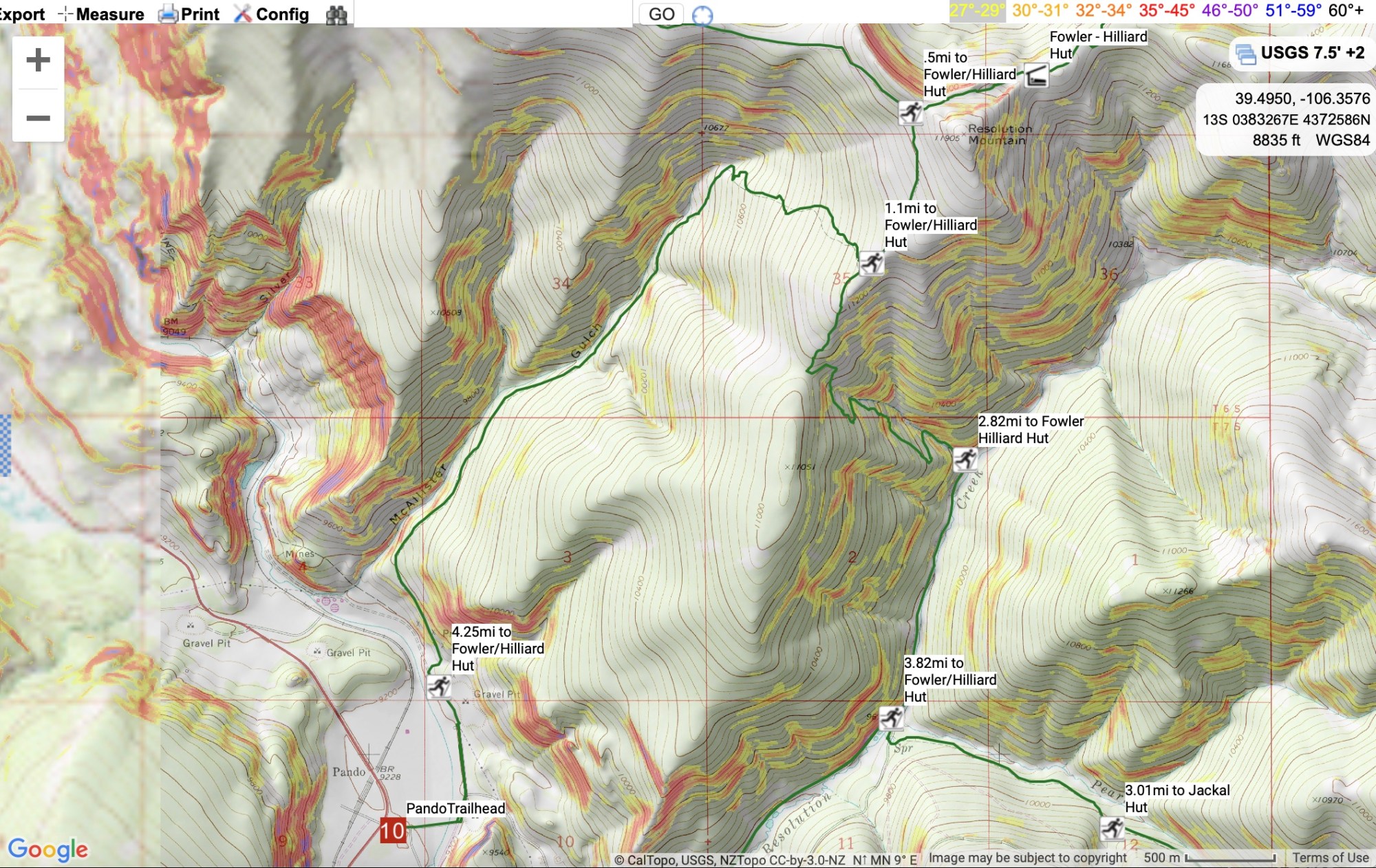
Task: Click the skier marker at 3.82mi waypoint
Action: [x=891, y=717]
